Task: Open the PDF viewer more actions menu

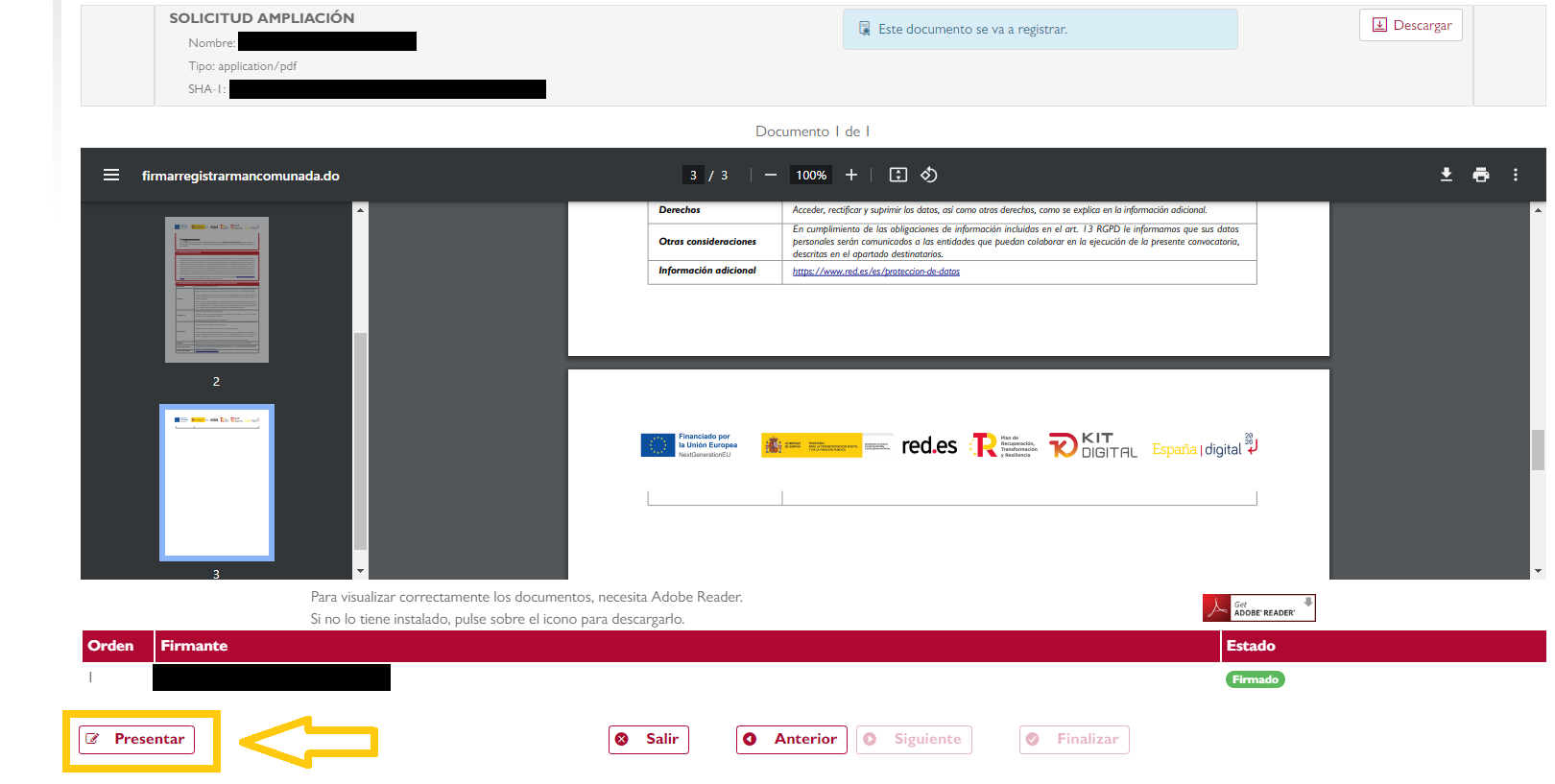Action: coord(1516,175)
